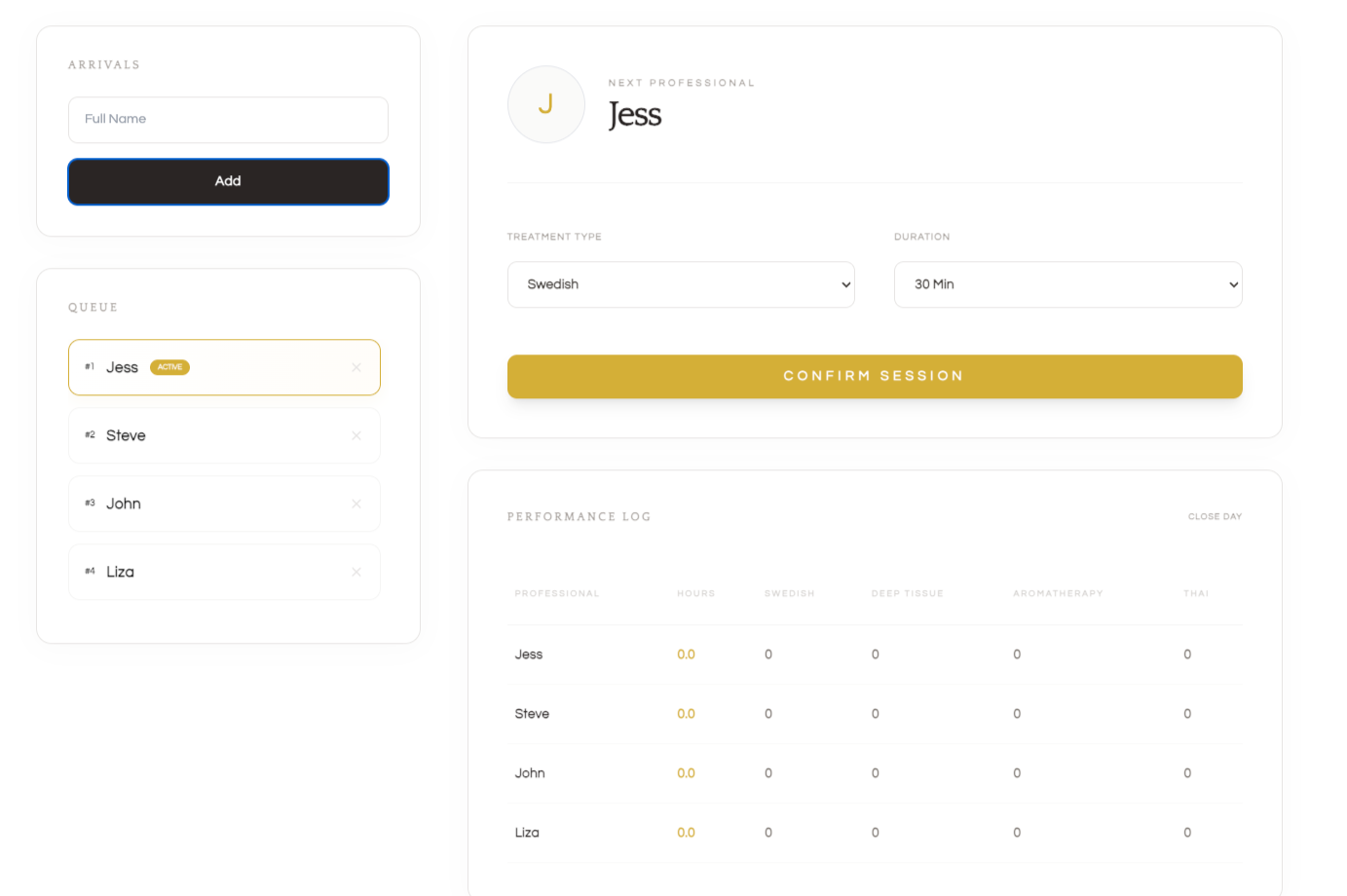The width and height of the screenshot is (1347, 896).
Task: Remove Liza from the queue
Action: pos(355,572)
